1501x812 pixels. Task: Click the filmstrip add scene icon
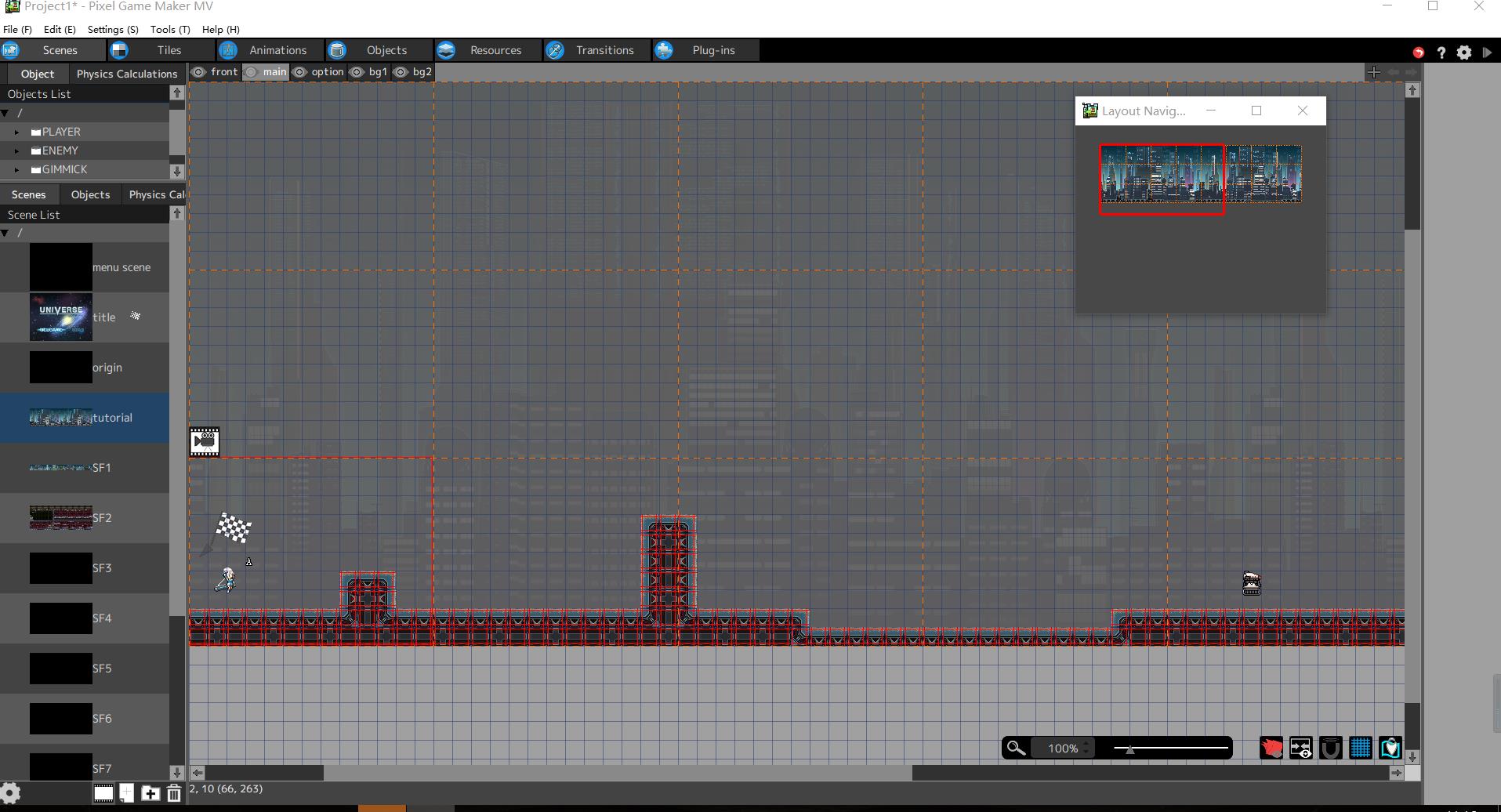pos(103,793)
